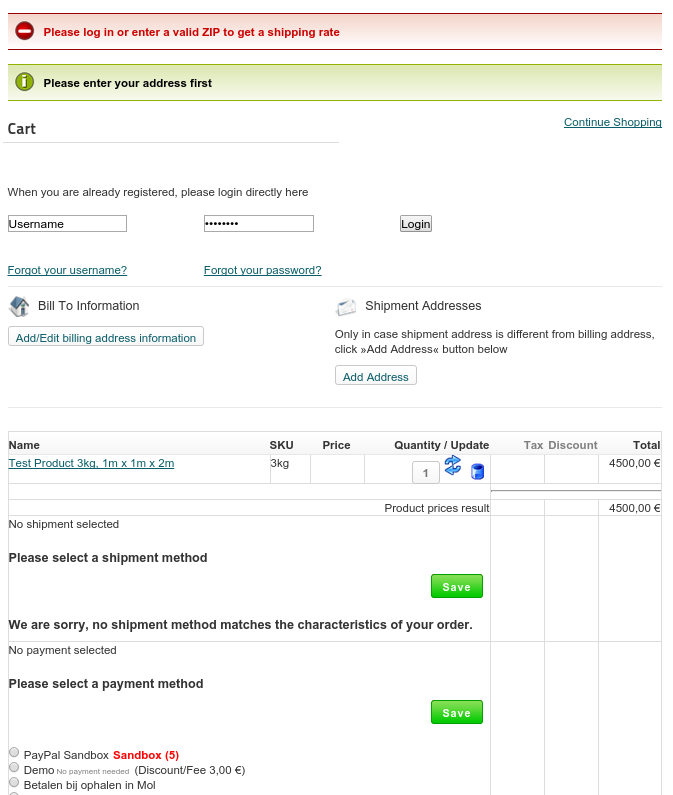Open the Forgot your username link

coord(67,270)
